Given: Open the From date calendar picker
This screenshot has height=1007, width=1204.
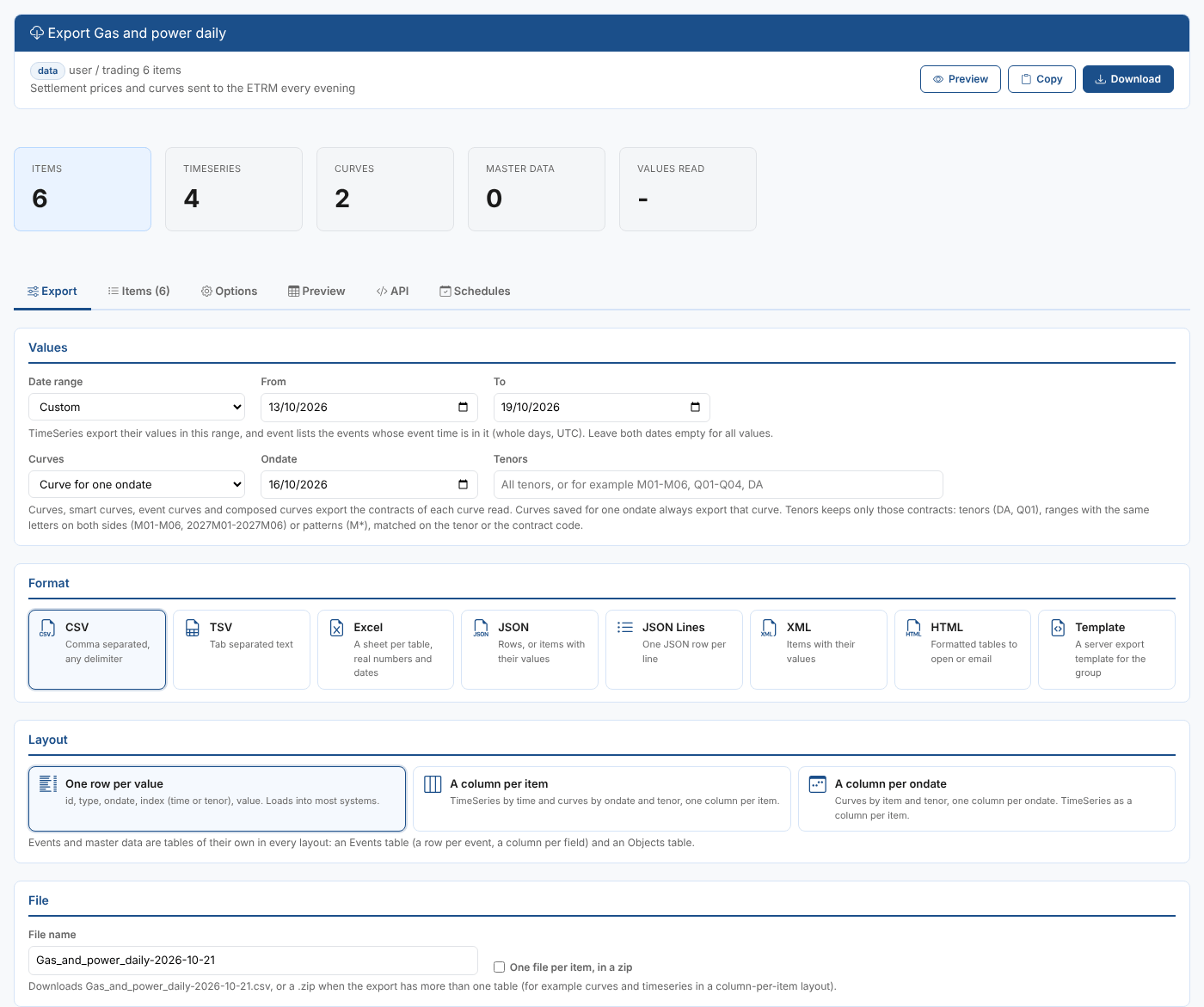Looking at the screenshot, I should click(463, 407).
